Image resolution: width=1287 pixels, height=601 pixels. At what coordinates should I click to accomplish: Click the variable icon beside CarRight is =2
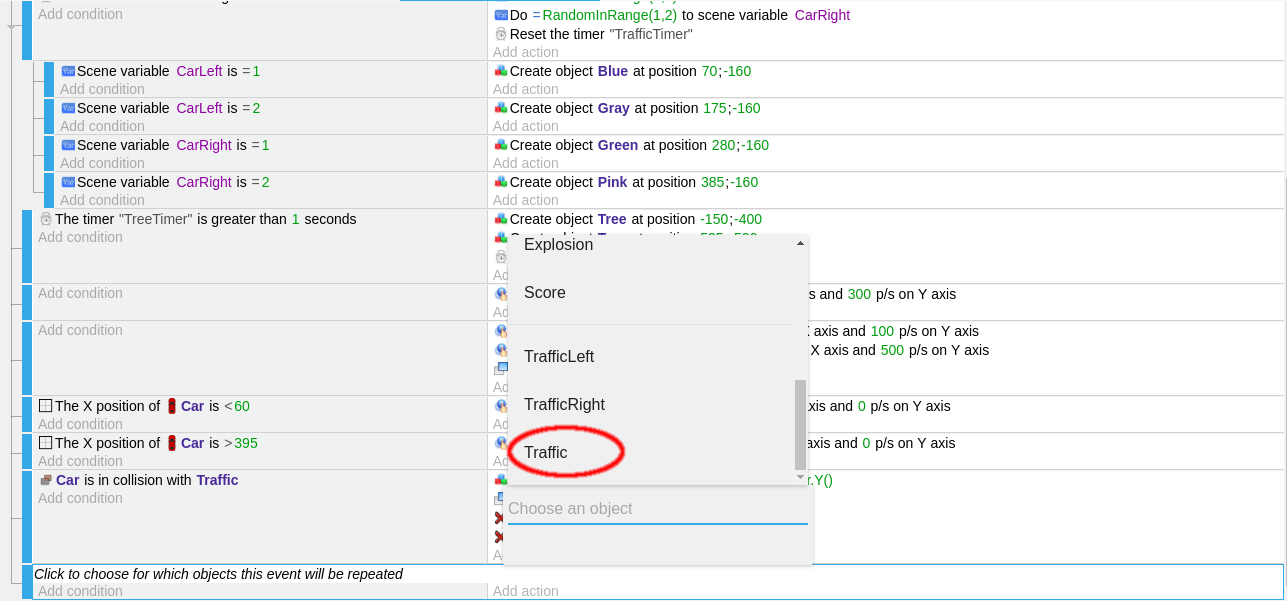[x=68, y=182]
